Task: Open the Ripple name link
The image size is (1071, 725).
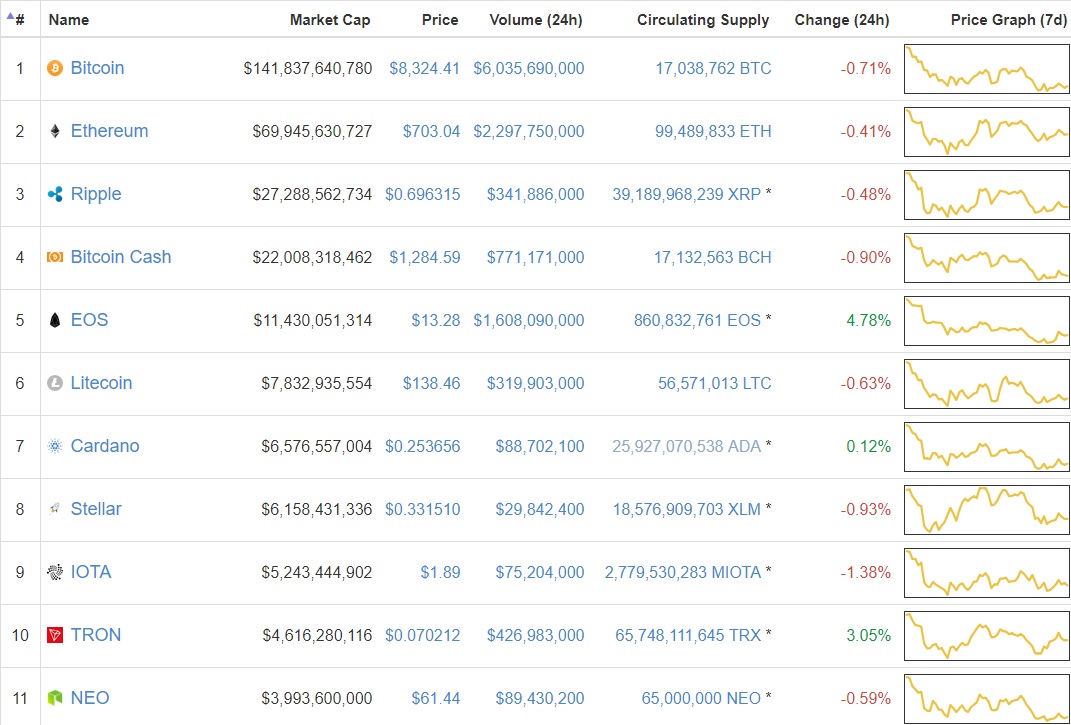Action: click(x=96, y=194)
